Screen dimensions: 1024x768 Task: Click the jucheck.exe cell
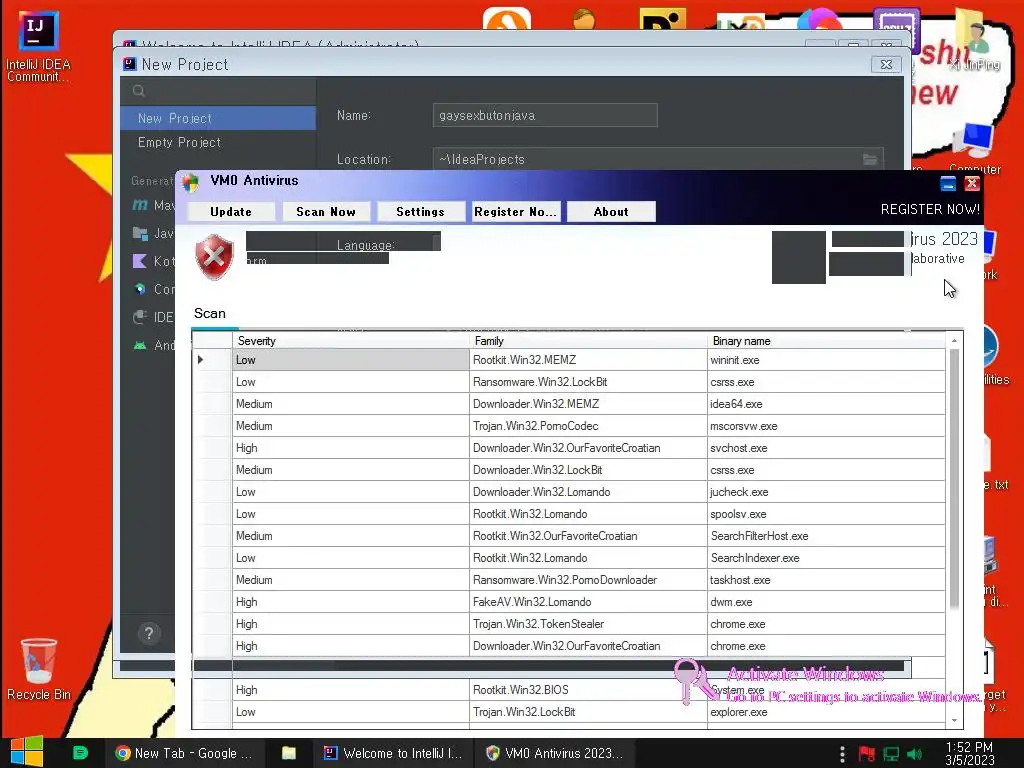click(x=827, y=492)
